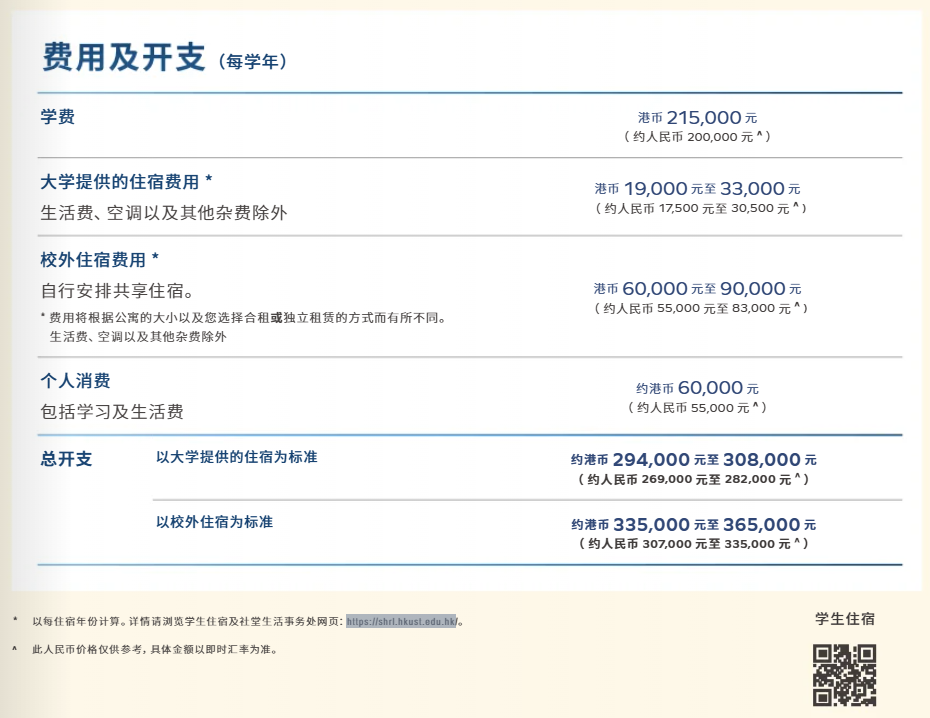
Task: Click 约人民币 307,000 元至 335,000 元
Action: click(694, 544)
